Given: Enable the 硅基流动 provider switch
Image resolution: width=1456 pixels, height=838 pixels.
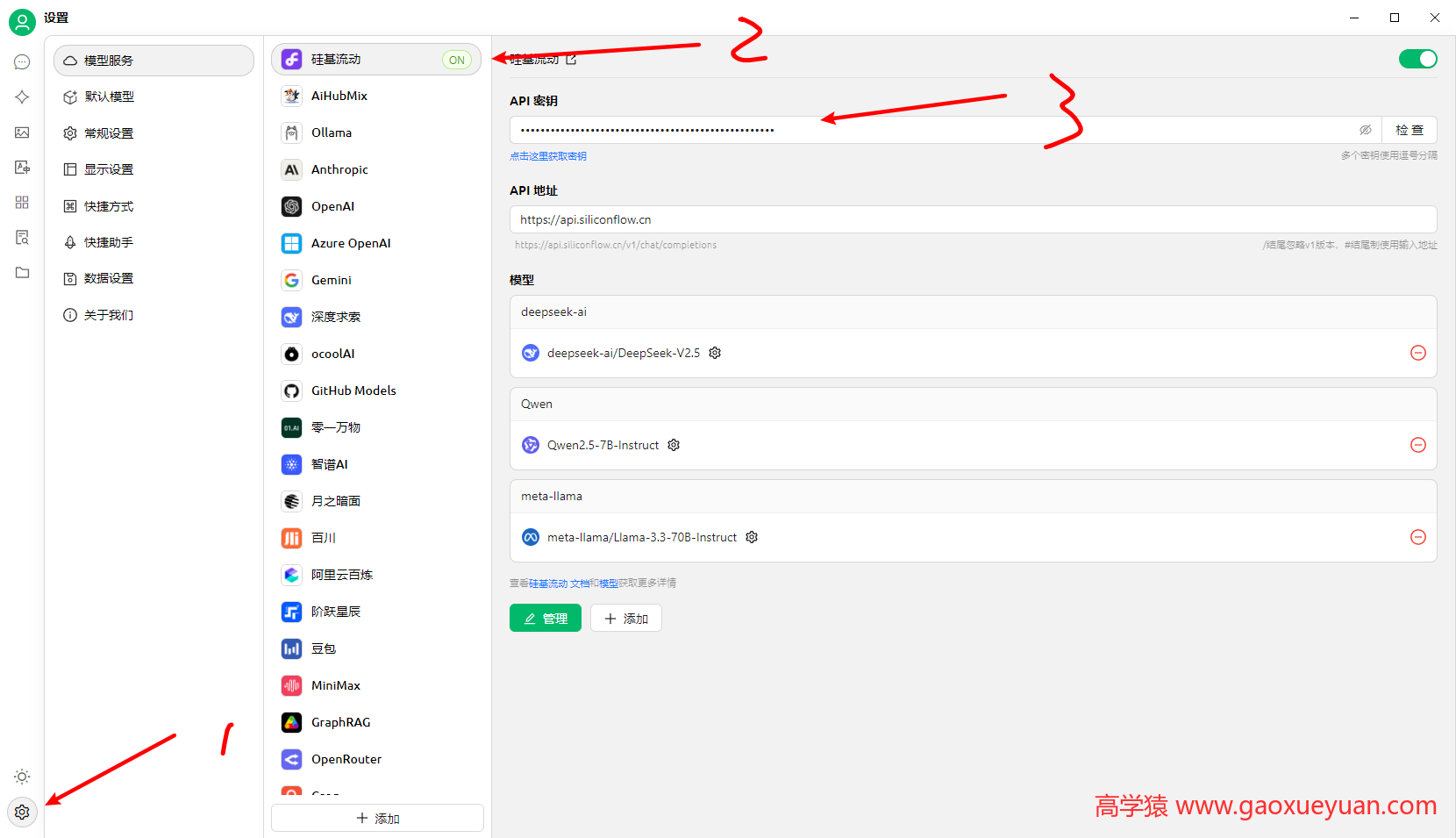Looking at the screenshot, I should coord(1417,59).
